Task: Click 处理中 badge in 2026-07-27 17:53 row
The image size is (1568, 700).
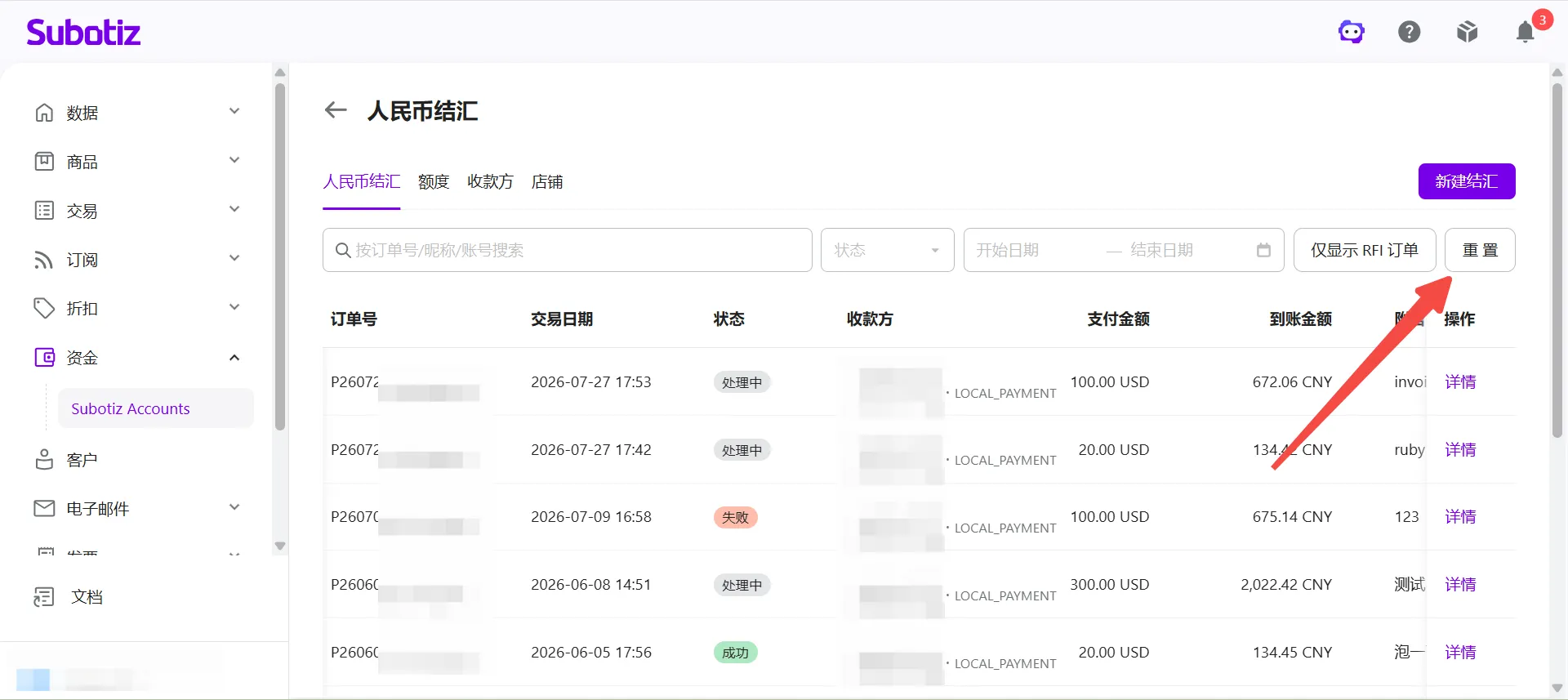Action: pos(742,382)
